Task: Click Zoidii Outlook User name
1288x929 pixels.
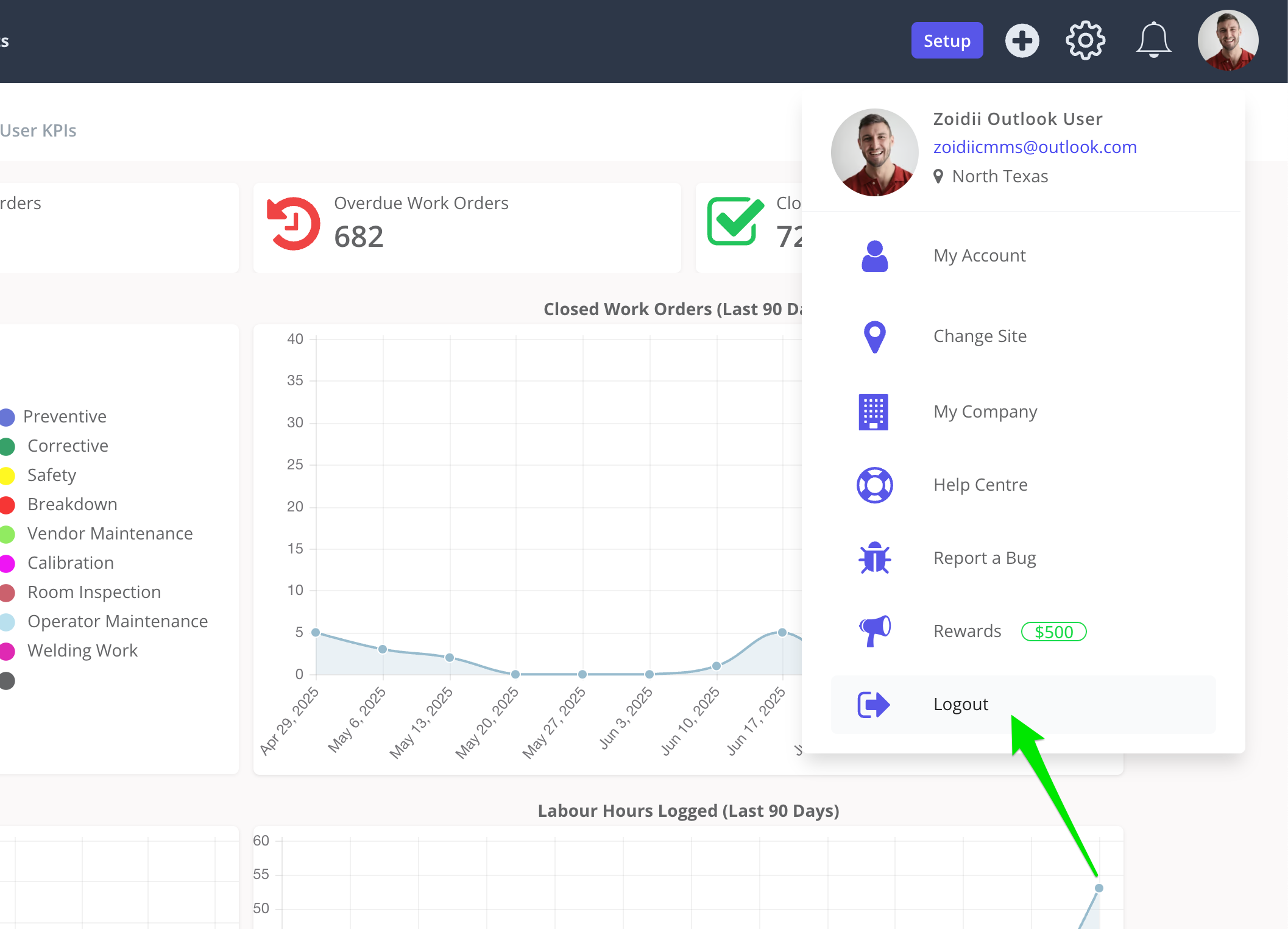Action: pos(1018,119)
